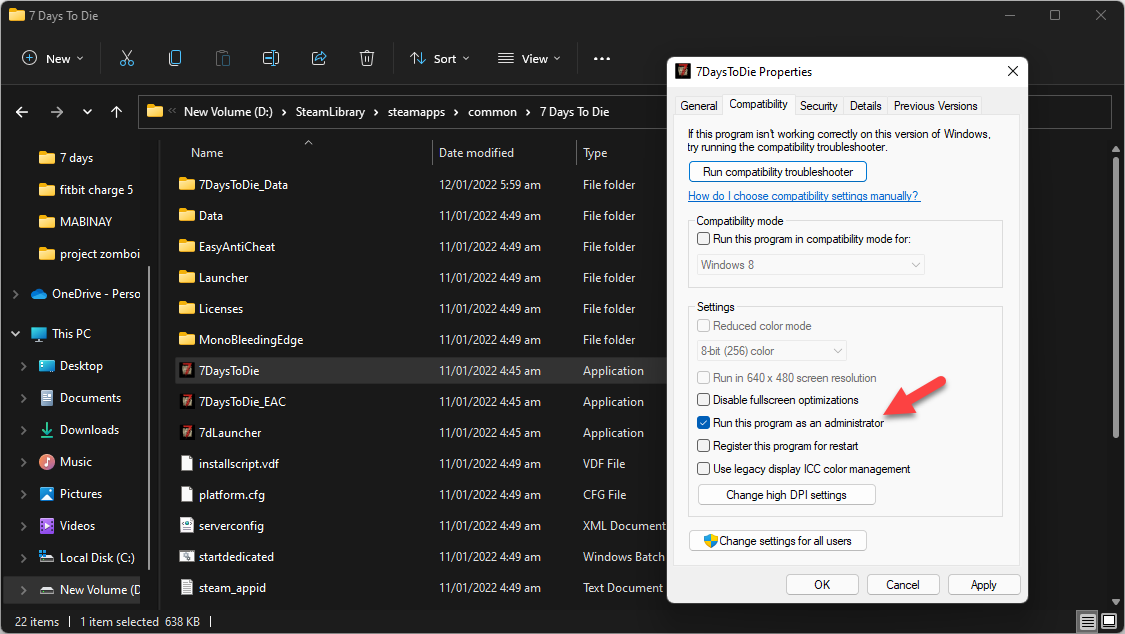Click OK in Properties dialog

(822, 585)
